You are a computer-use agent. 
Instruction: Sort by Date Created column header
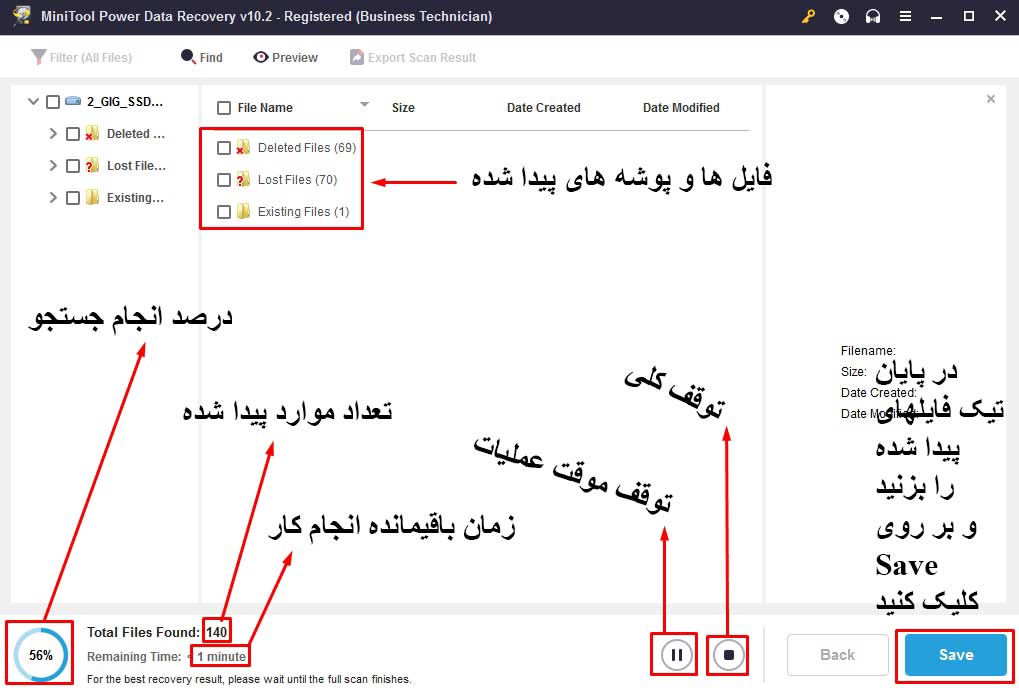tap(543, 108)
